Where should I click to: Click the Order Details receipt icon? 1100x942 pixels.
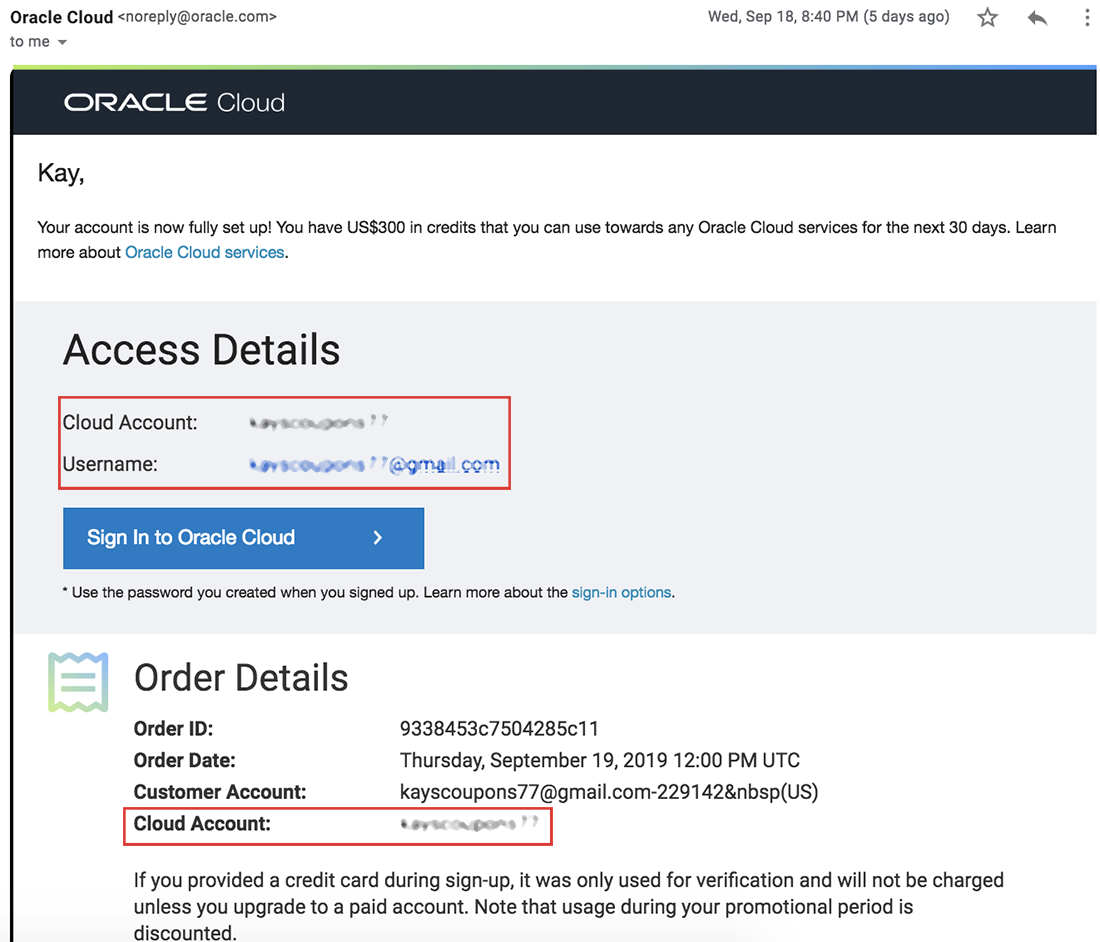[78, 682]
